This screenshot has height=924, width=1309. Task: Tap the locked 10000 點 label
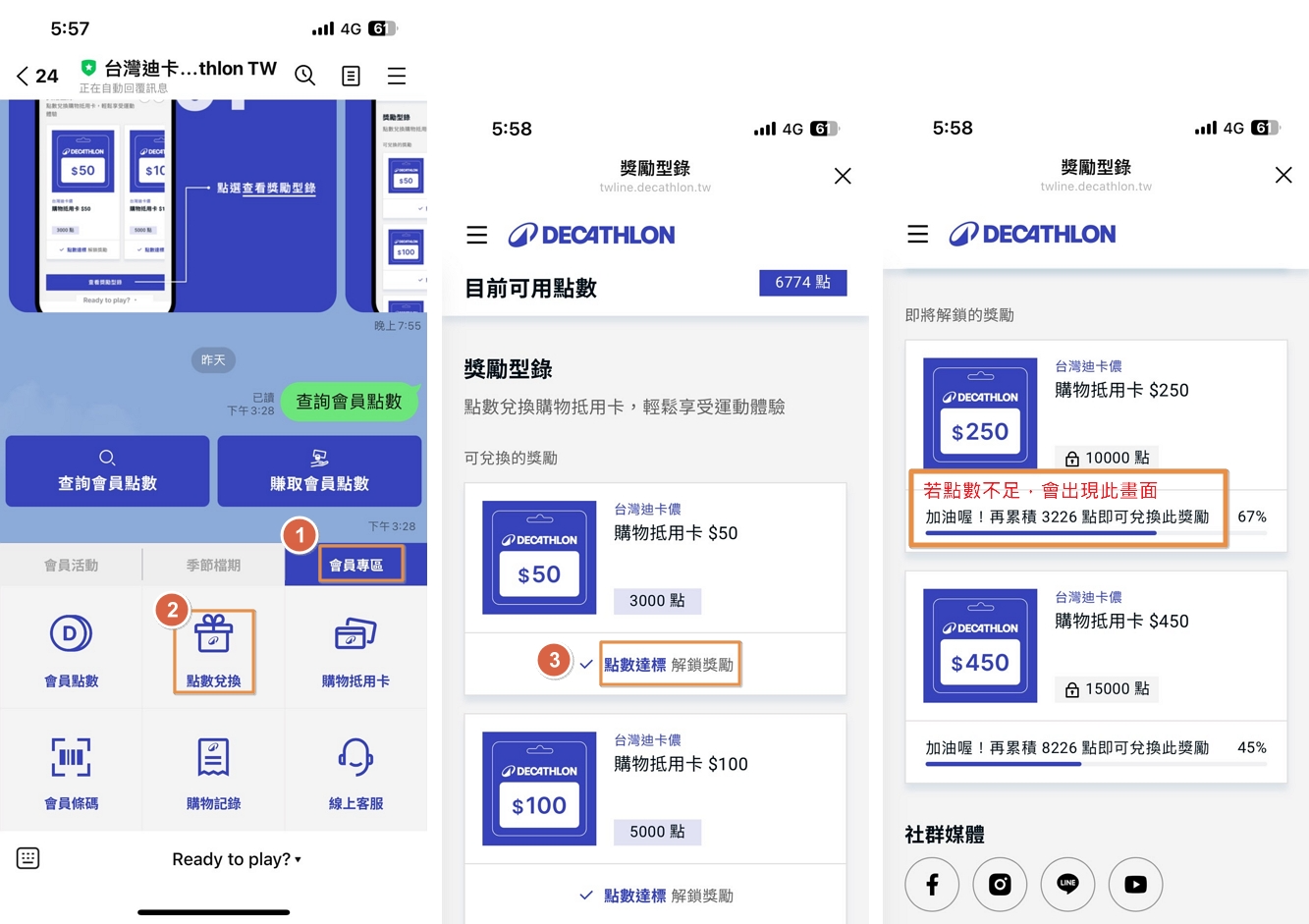(1107, 458)
